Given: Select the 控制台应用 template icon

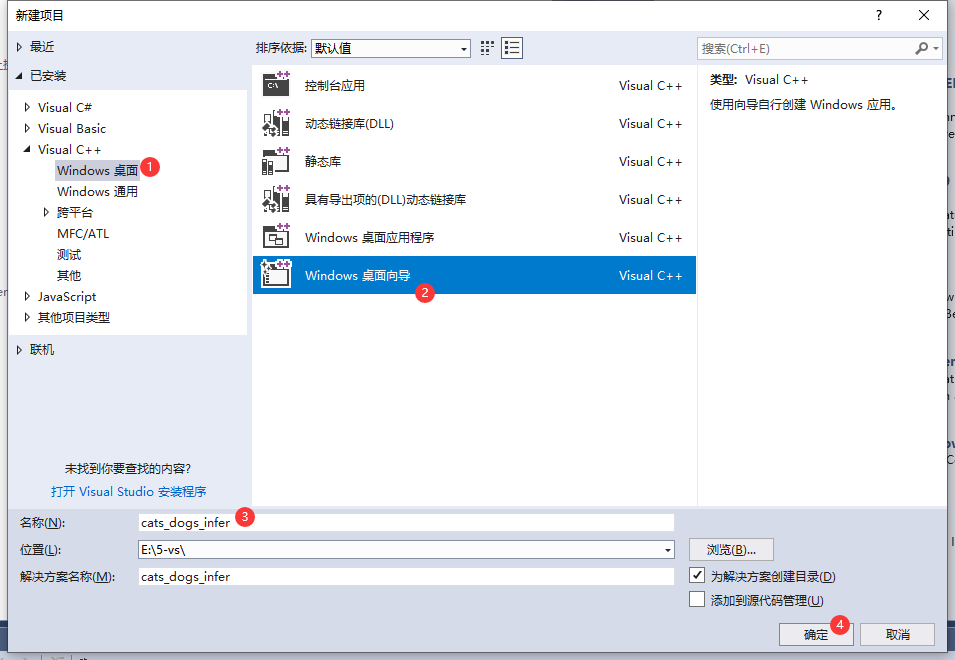Looking at the screenshot, I should [276, 85].
